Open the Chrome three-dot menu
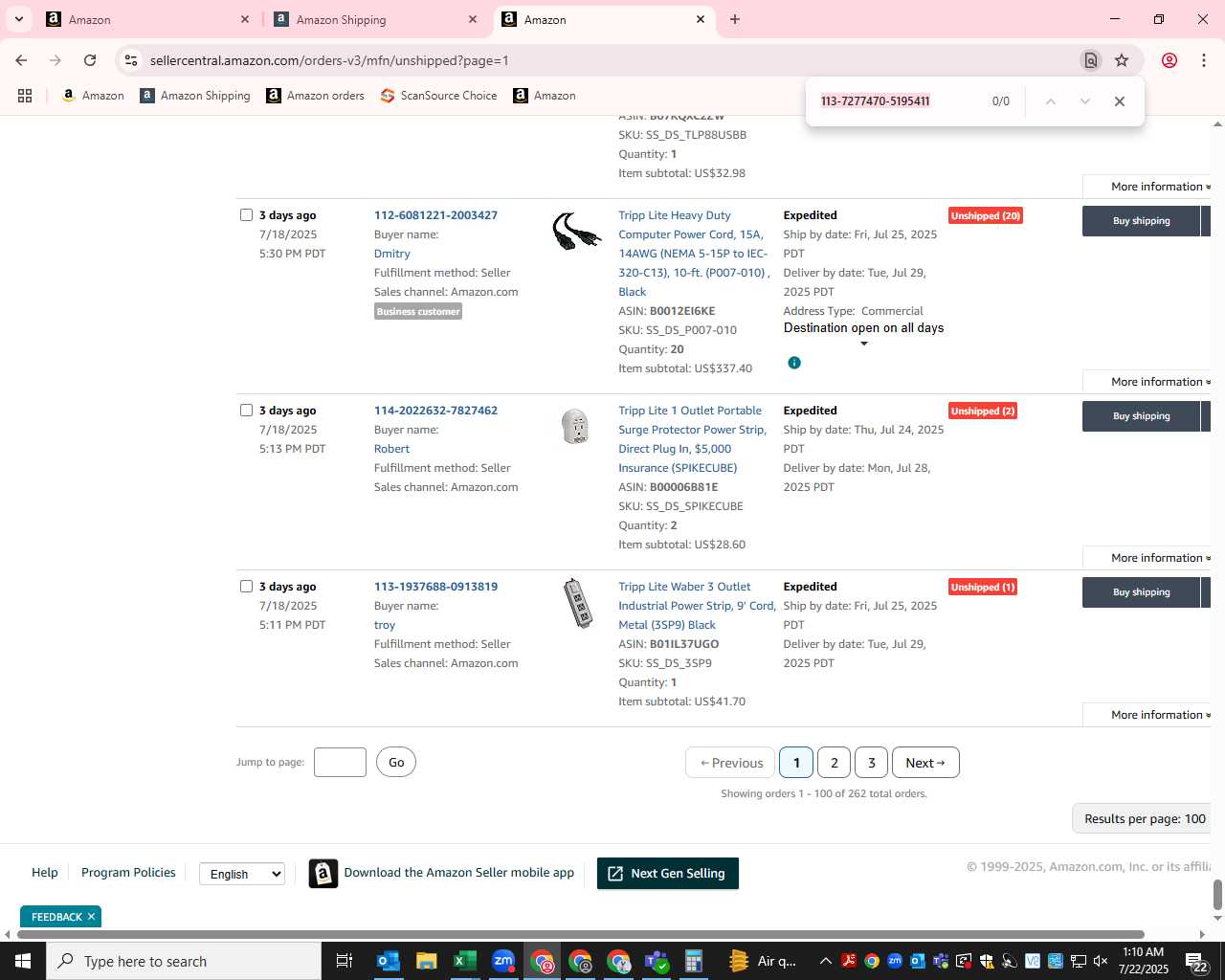Screen dimensions: 1225x980 point(1203,60)
